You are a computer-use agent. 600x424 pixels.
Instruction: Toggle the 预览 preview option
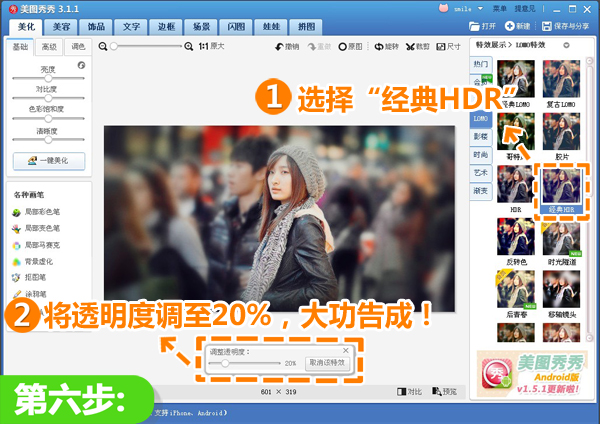point(444,391)
